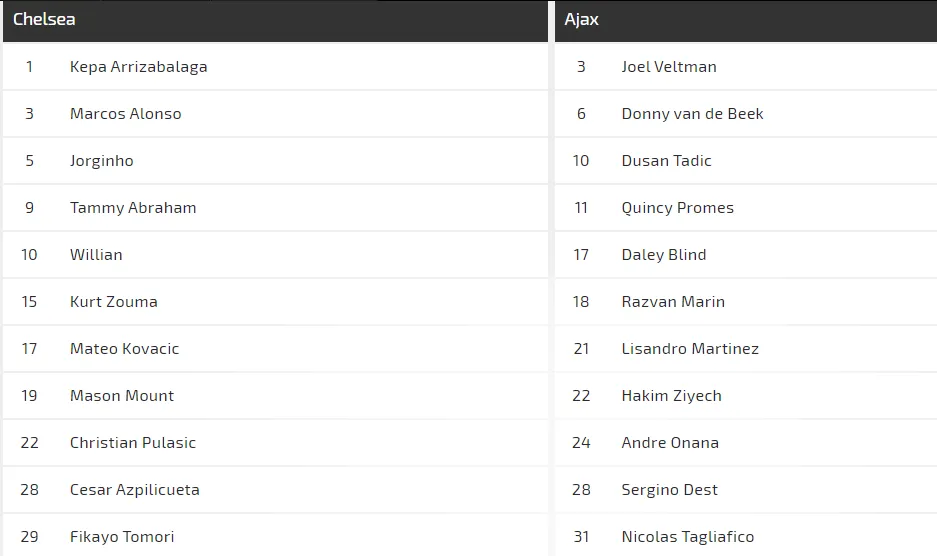Viewport: 937px width, 556px height.
Task: Click Nicolas Tagliafico's name
Action: (x=687, y=537)
